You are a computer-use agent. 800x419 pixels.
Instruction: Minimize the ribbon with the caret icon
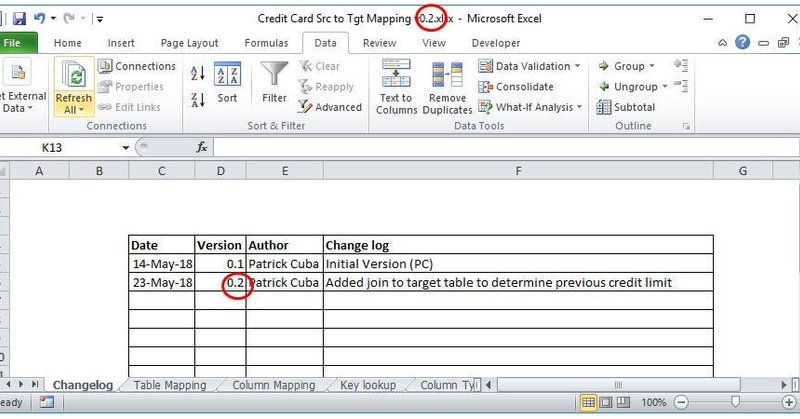pyautogui.click(x=722, y=43)
